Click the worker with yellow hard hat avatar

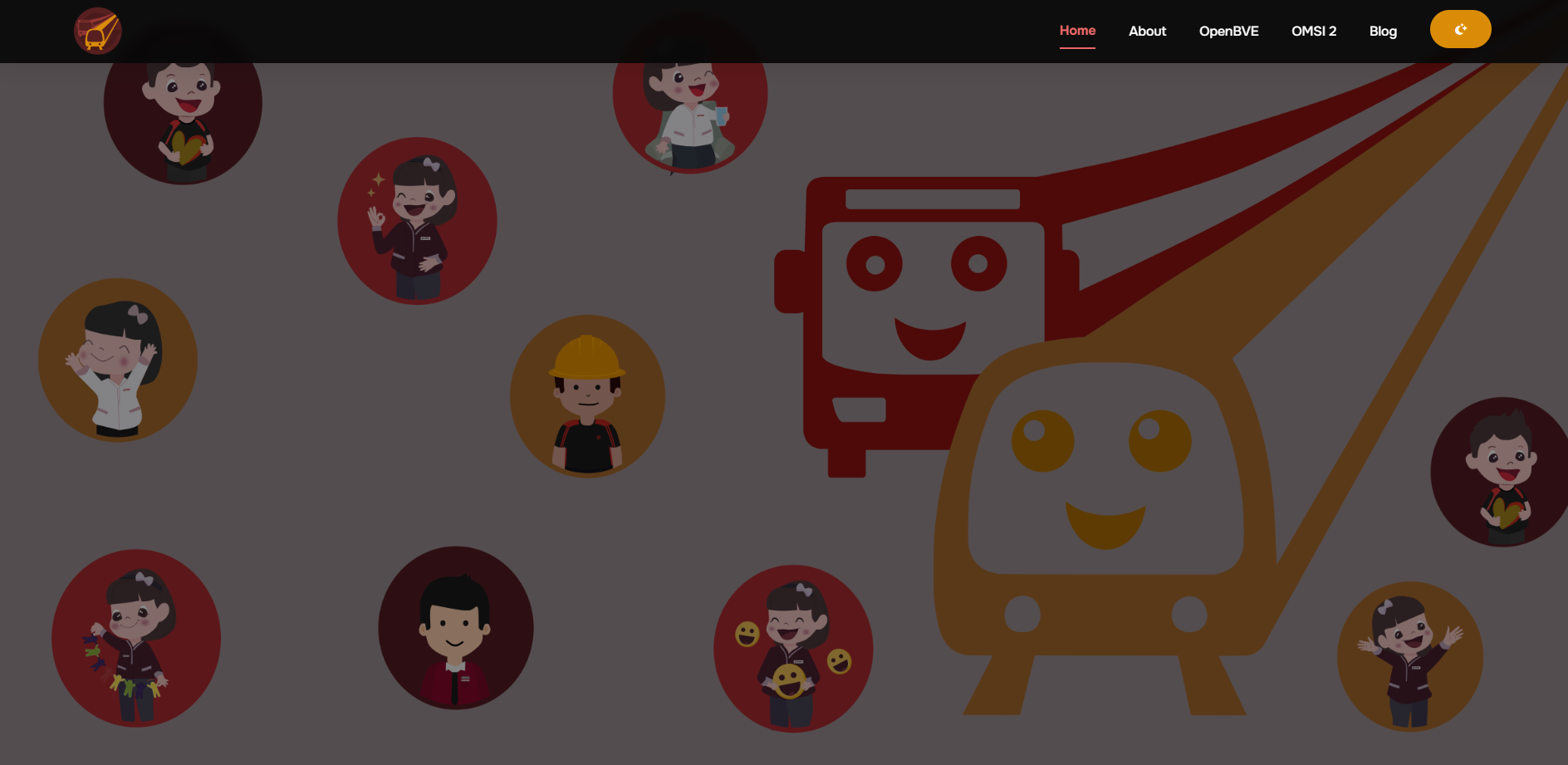click(x=587, y=396)
